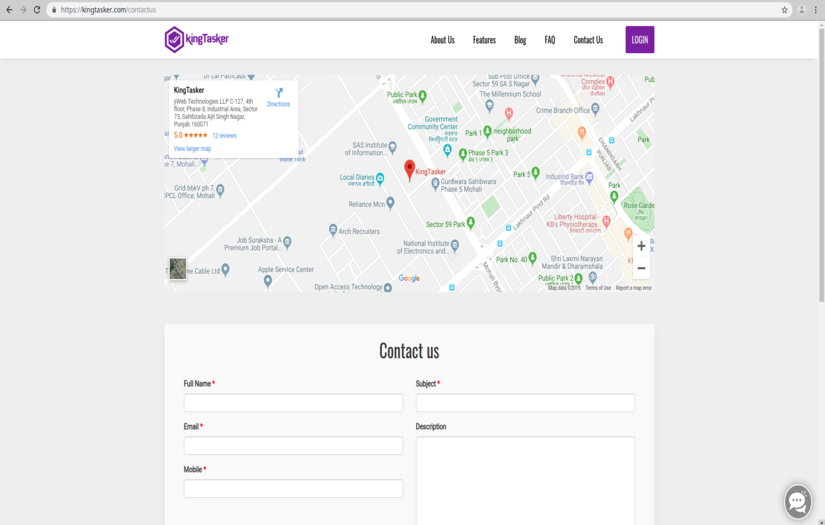Click Reliance Mcn map marker

click(390, 203)
